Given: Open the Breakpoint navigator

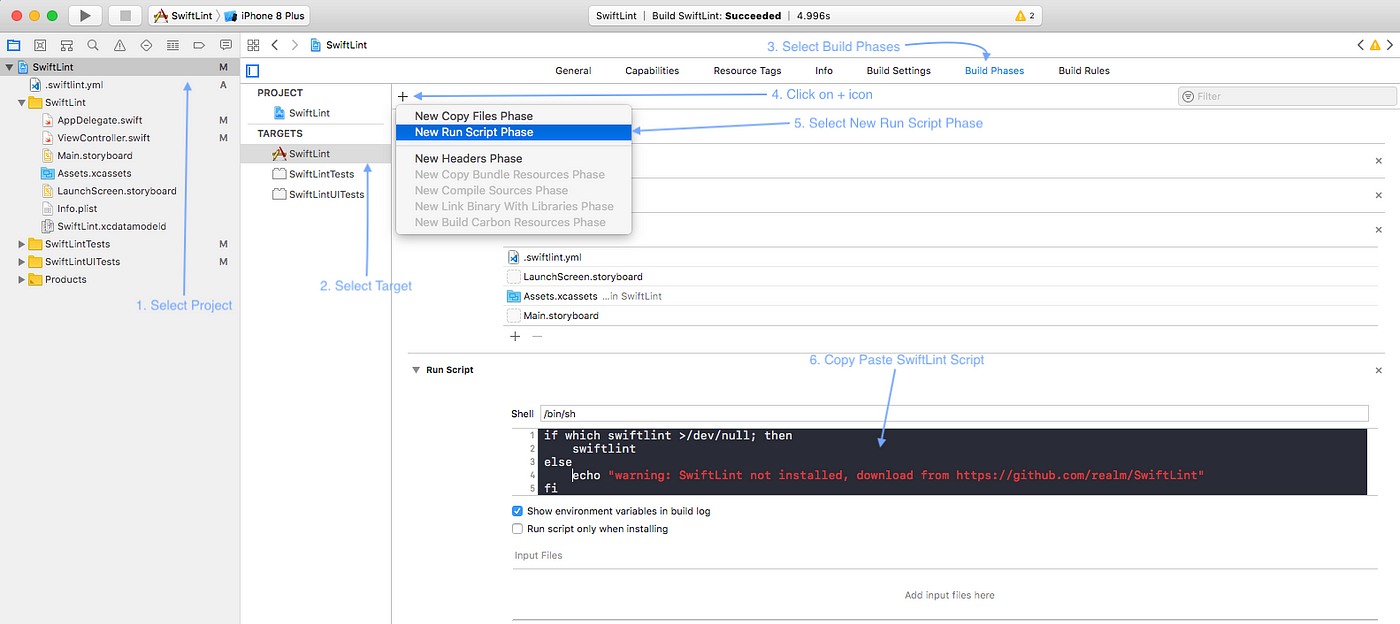Looking at the screenshot, I should (199, 45).
